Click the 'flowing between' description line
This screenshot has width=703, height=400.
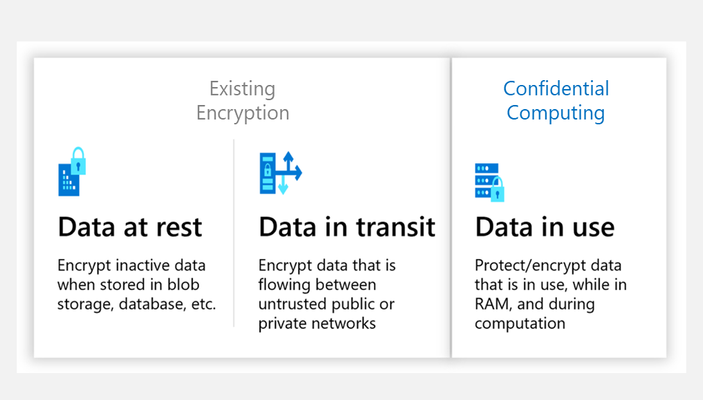317,285
